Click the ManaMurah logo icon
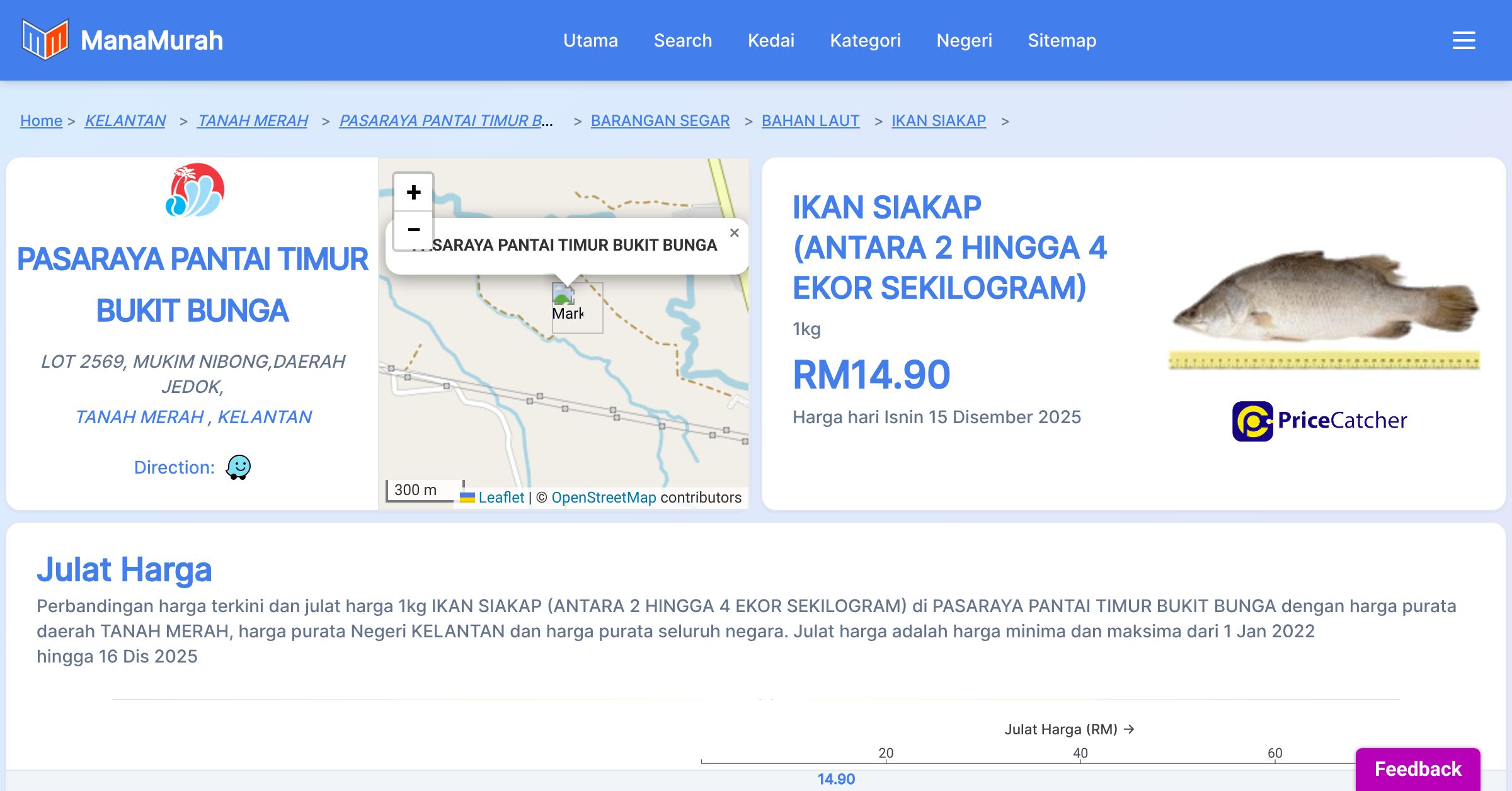 coord(45,40)
